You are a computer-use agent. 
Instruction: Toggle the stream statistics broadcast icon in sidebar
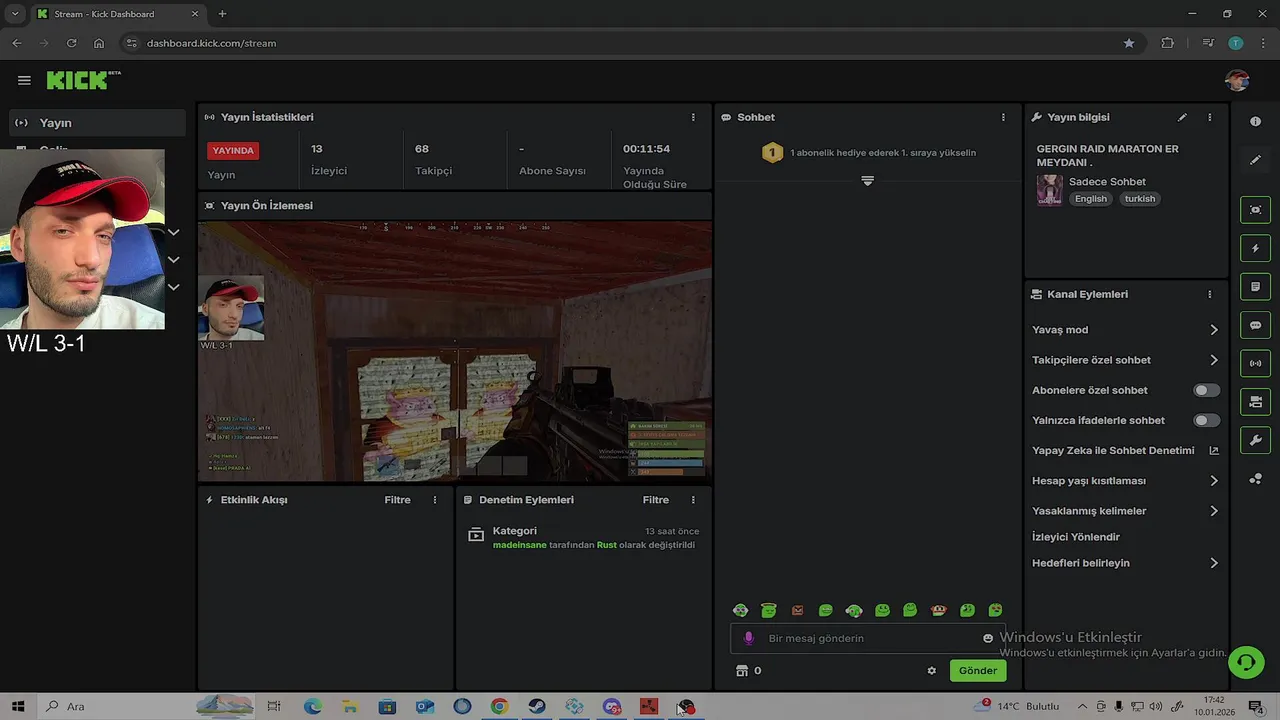(1255, 363)
